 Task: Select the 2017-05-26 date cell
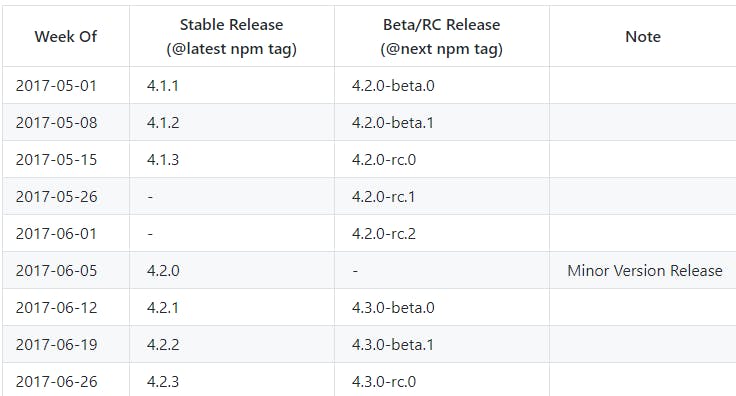tap(66, 196)
